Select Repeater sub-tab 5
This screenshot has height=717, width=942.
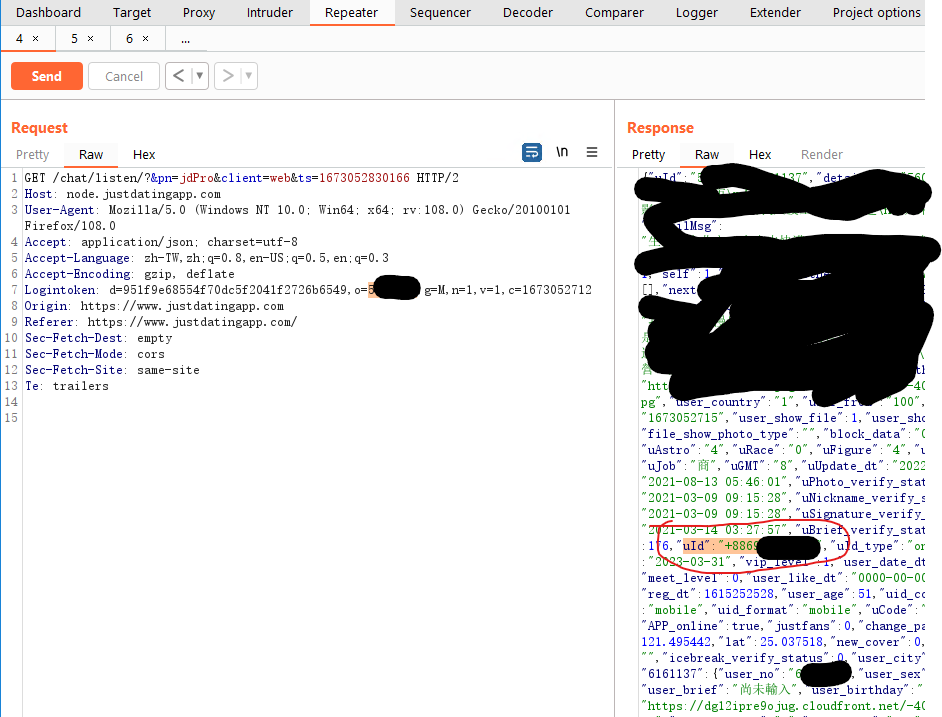[74, 38]
